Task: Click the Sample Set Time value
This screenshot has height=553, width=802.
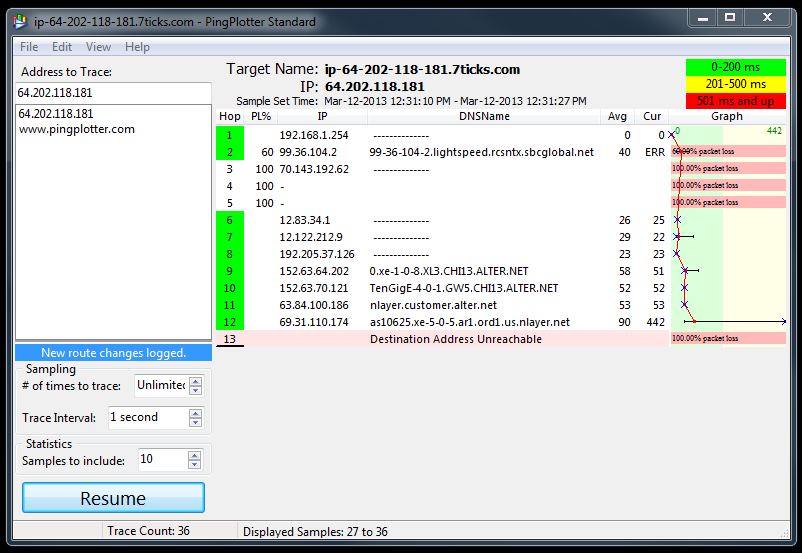Action: 455,101
